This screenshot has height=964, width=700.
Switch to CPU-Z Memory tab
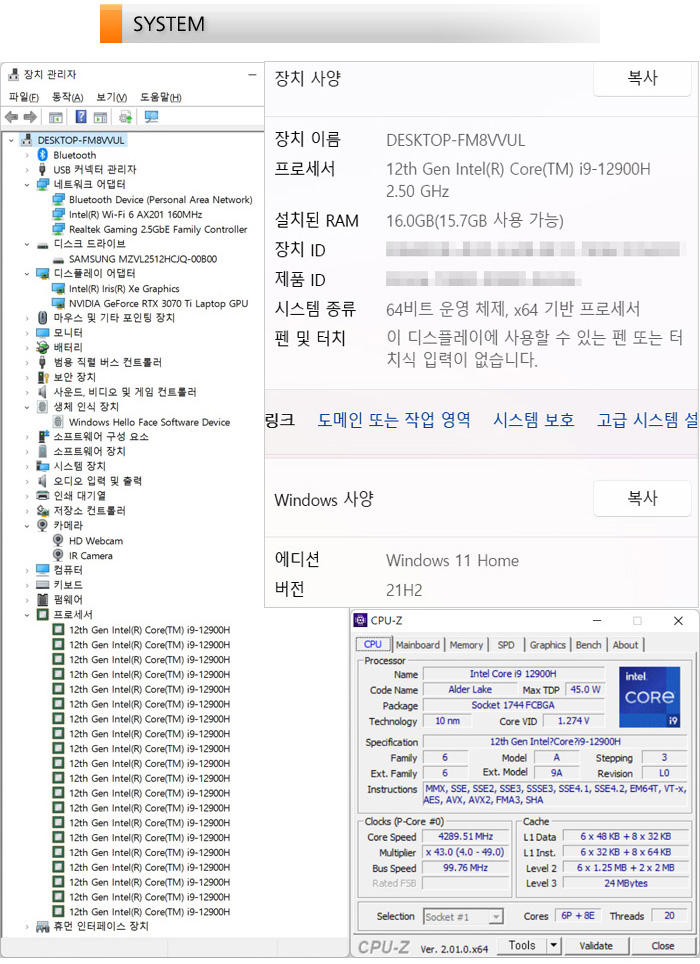click(x=466, y=645)
